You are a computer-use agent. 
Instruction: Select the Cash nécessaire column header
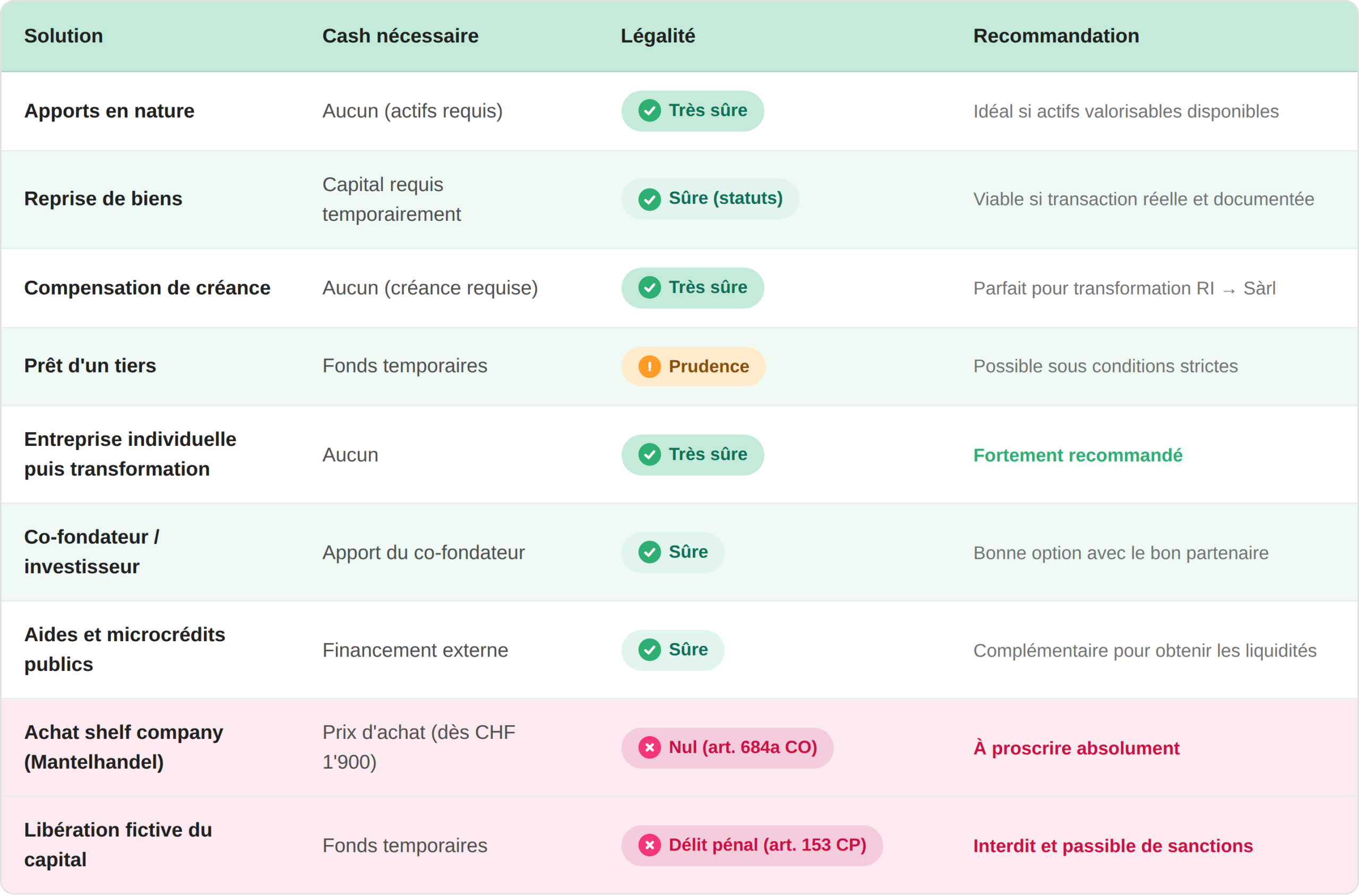click(400, 36)
